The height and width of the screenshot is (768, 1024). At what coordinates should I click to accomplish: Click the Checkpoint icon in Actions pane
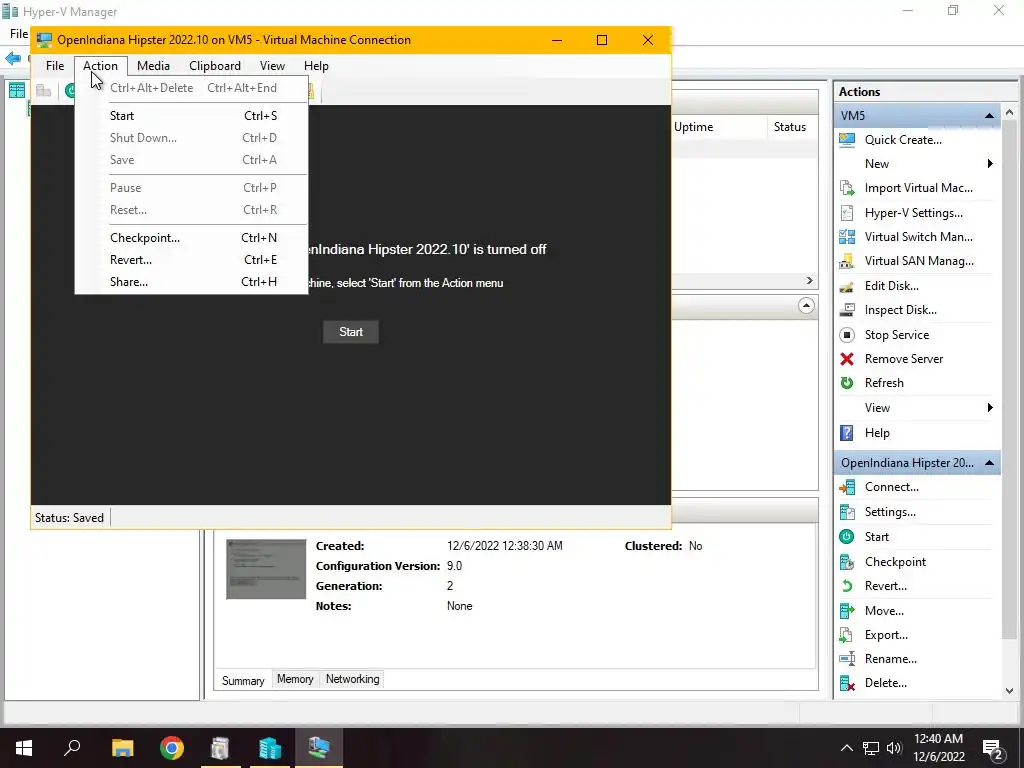point(846,562)
